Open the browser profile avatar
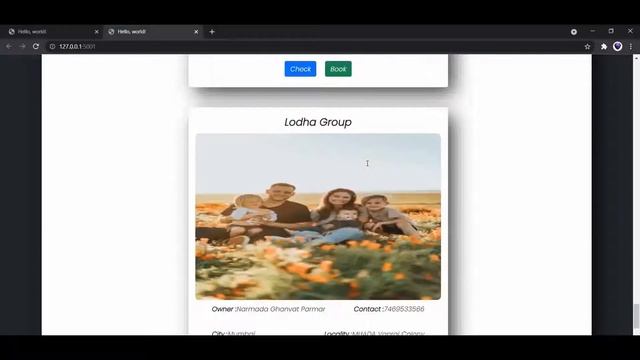The height and width of the screenshot is (360, 640). click(x=618, y=47)
